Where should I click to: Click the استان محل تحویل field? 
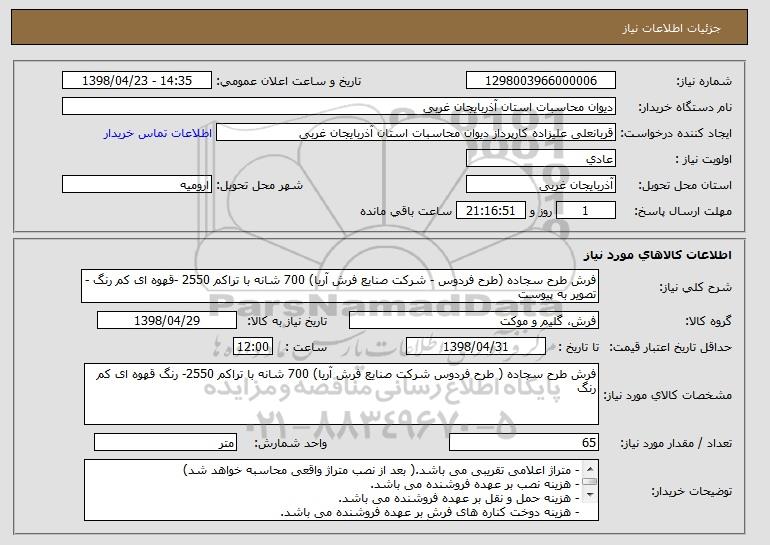tap(541, 185)
